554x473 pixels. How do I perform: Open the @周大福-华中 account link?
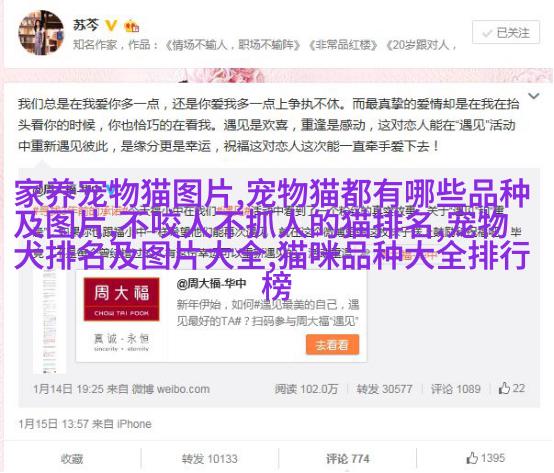coord(211,284)
